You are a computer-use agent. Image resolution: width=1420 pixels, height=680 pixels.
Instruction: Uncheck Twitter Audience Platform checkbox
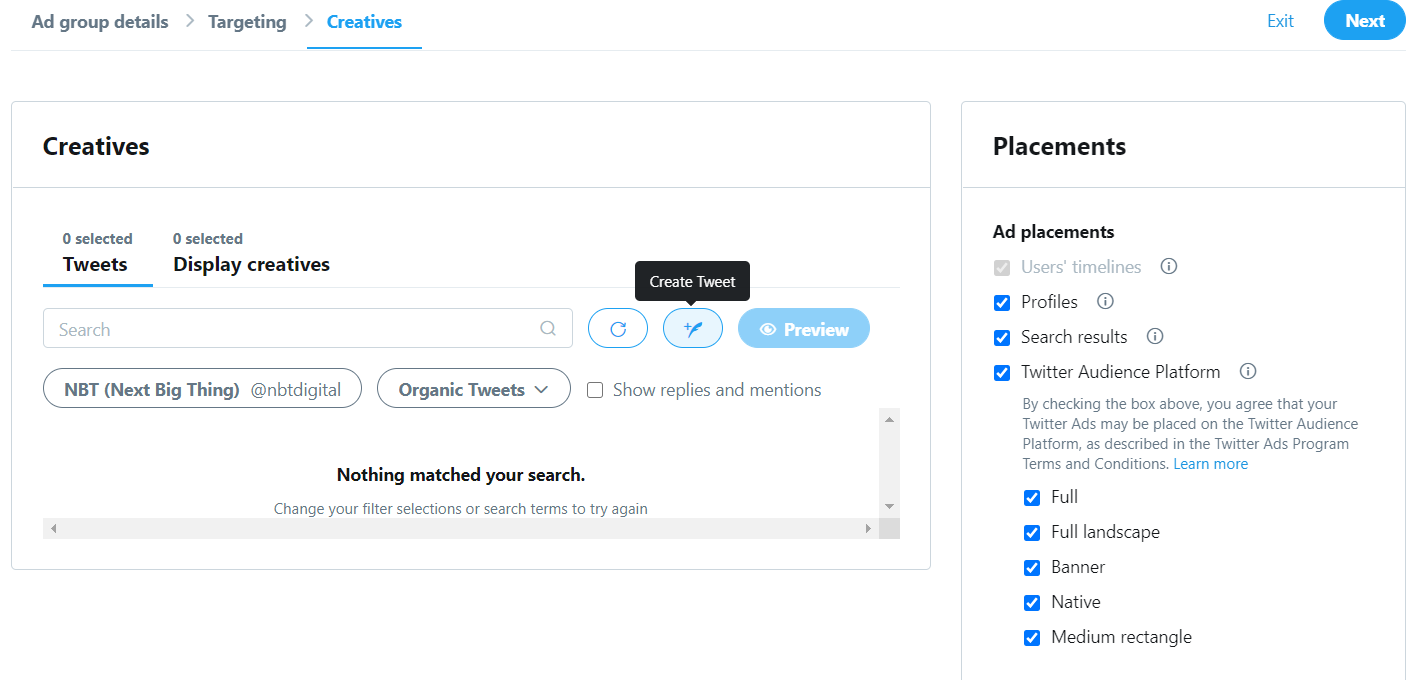click(1002, 373)
